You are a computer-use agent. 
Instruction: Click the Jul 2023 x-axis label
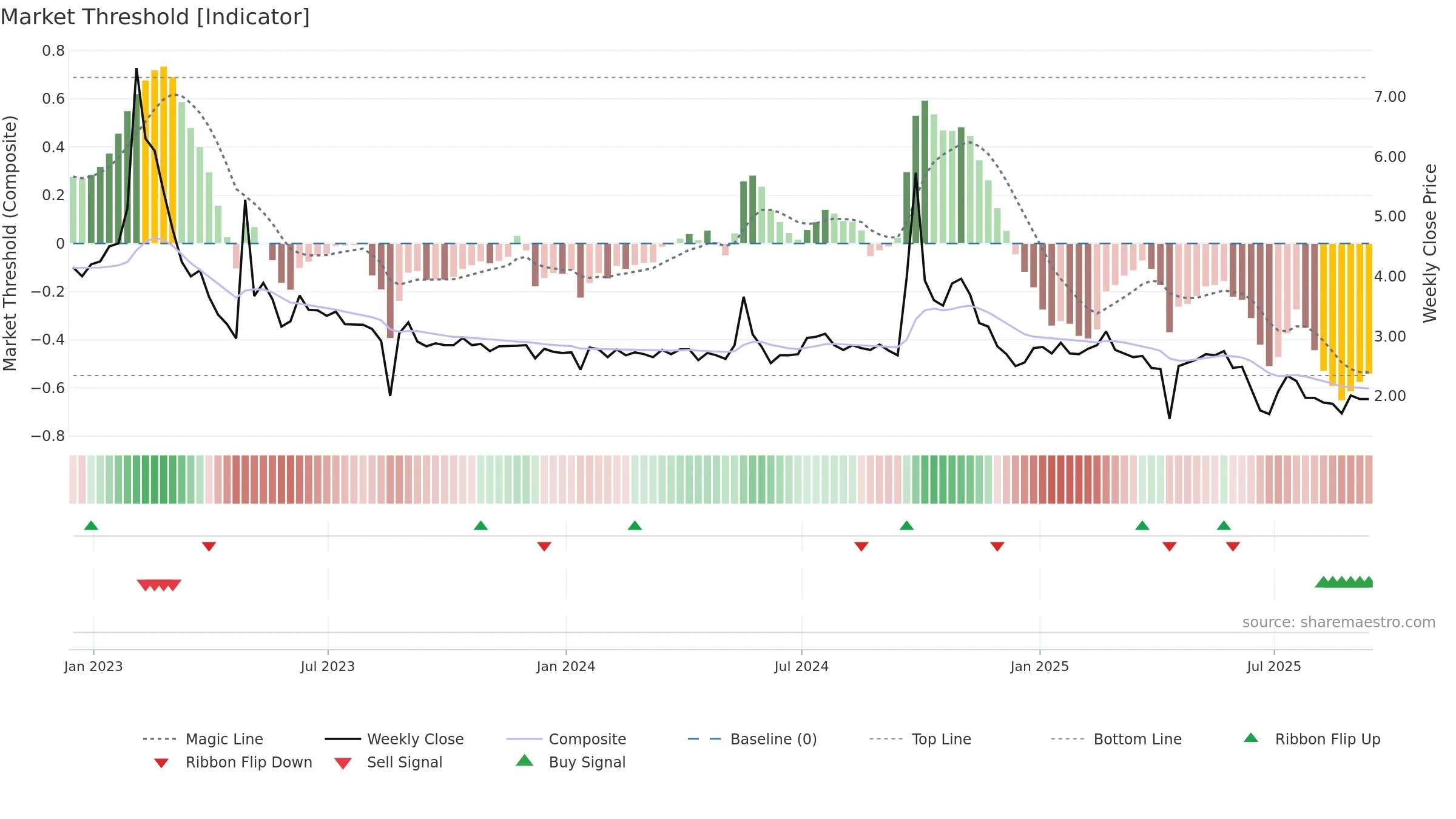(328, 666)
